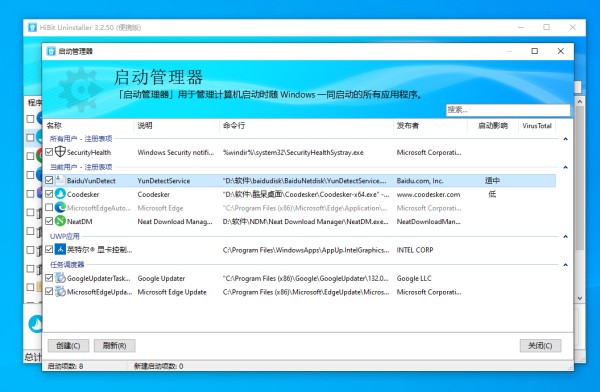Click the SecurityHealth shield icon

pyautogui.click(x=60, y=152)
